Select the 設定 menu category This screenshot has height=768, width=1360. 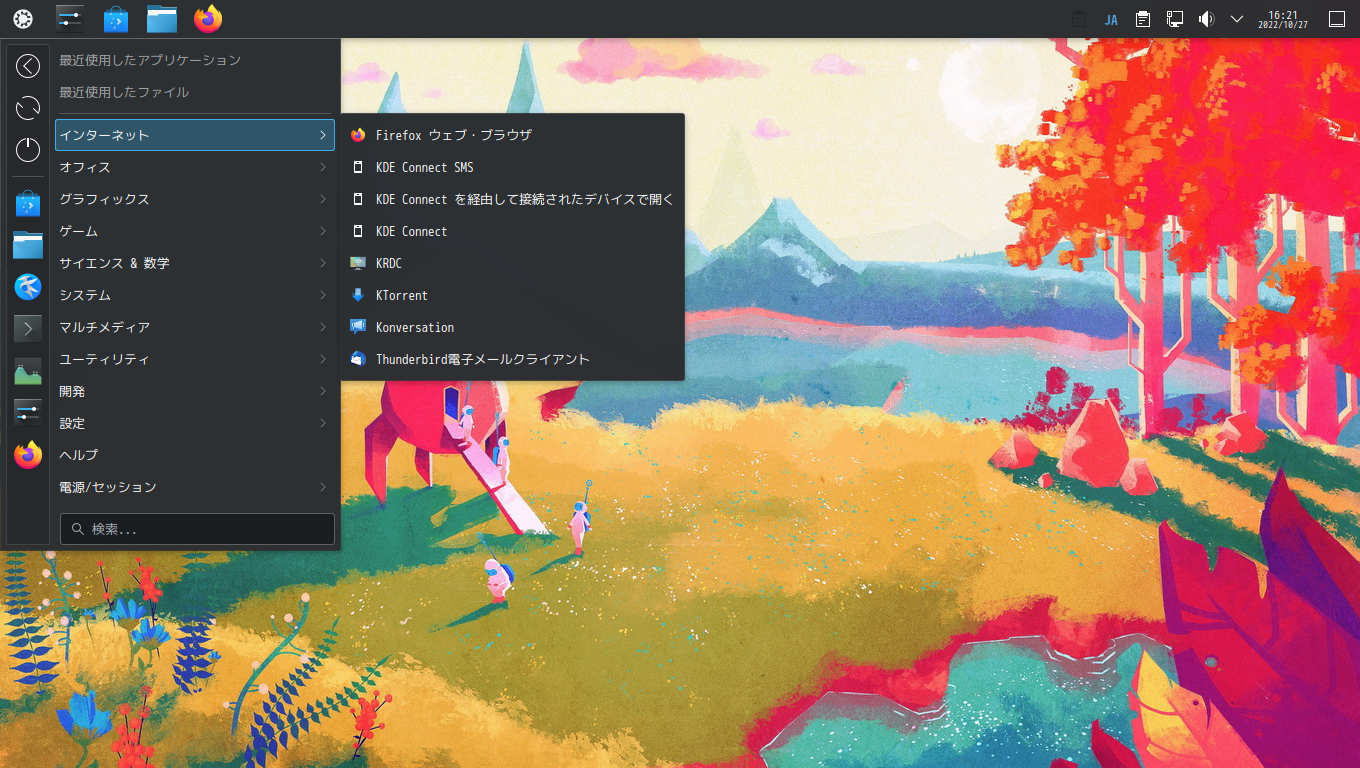[194, 423]
